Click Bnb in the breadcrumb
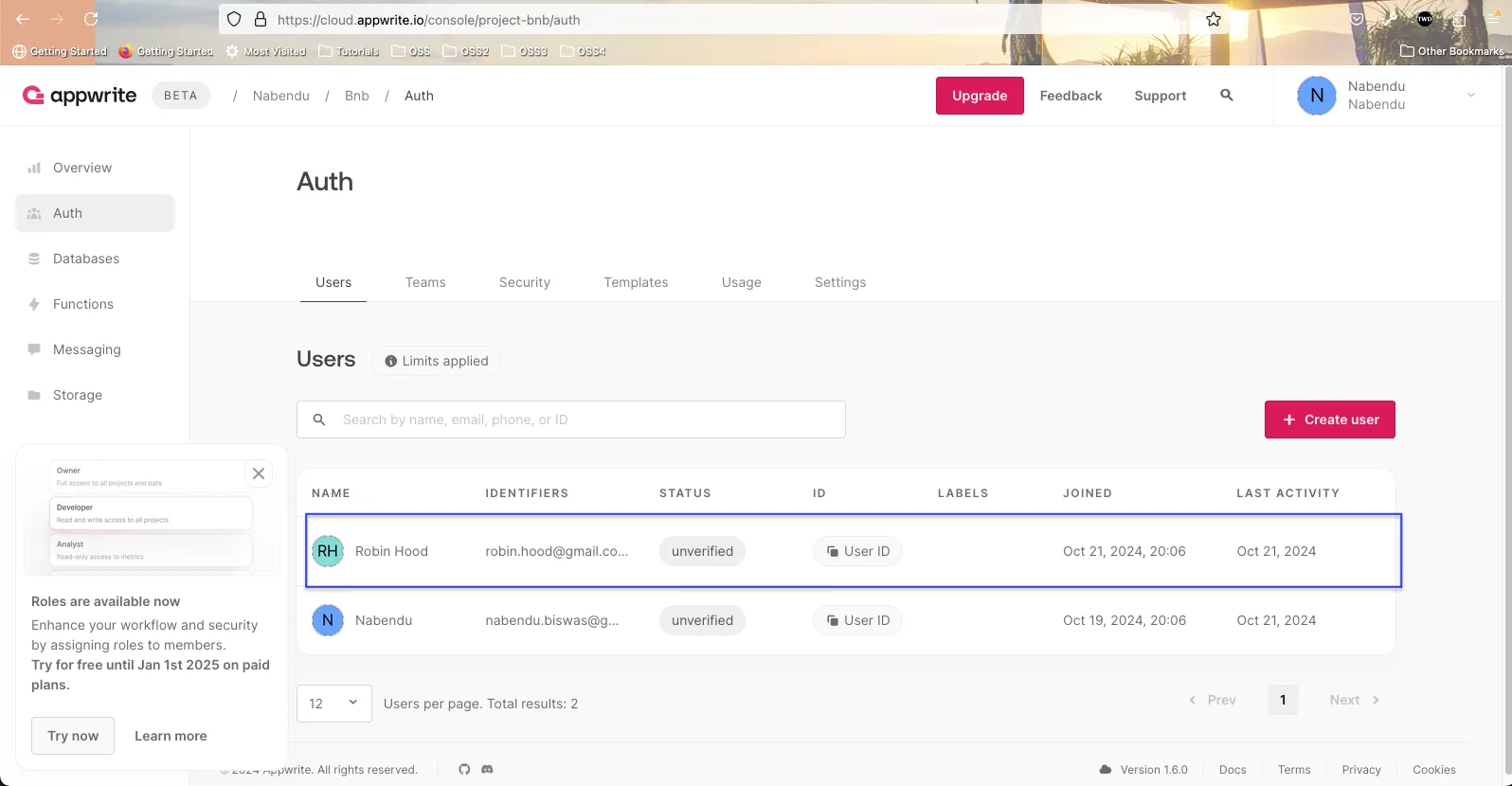Viewport: 1512px width, 786px height. click(357, 96)
